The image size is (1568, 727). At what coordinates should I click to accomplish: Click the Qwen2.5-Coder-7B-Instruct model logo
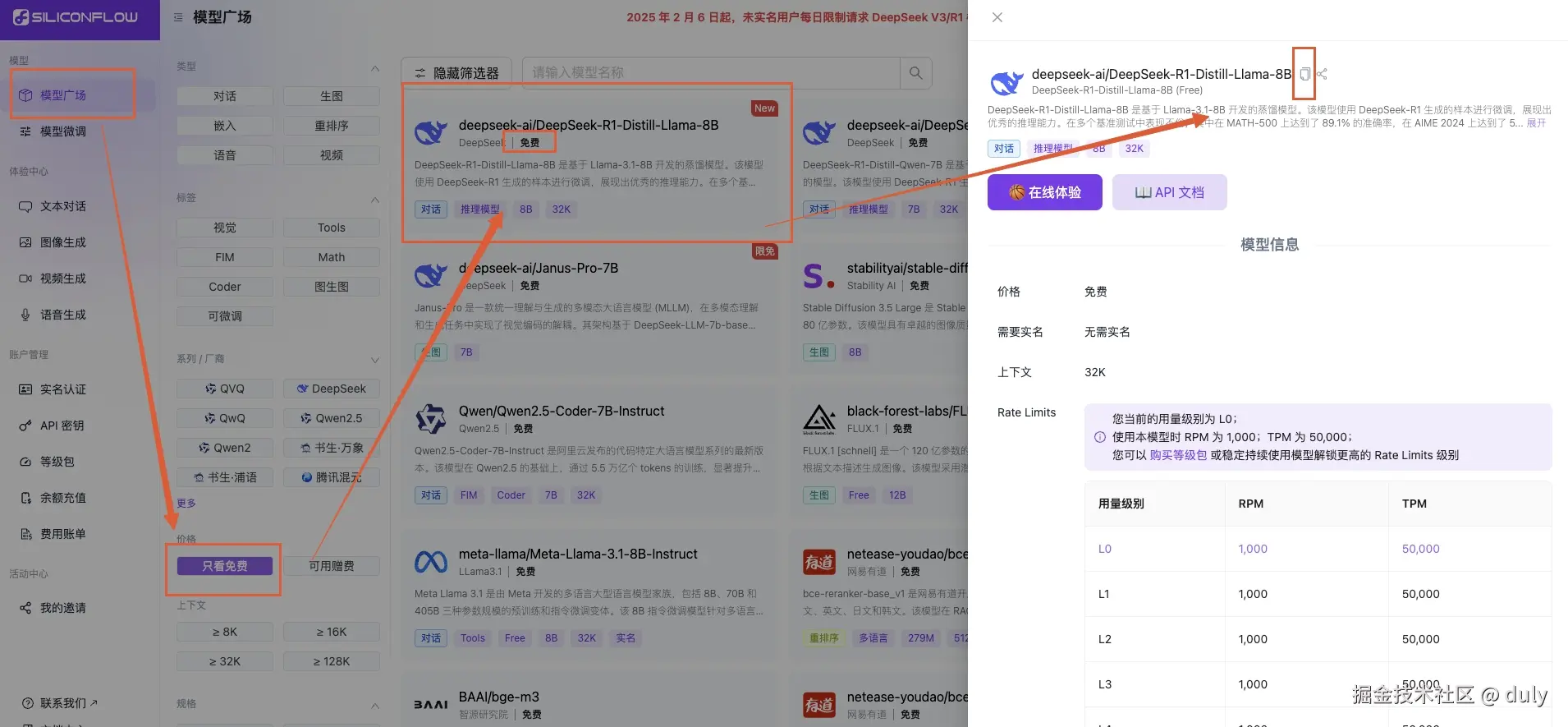[x=431, y=419]
